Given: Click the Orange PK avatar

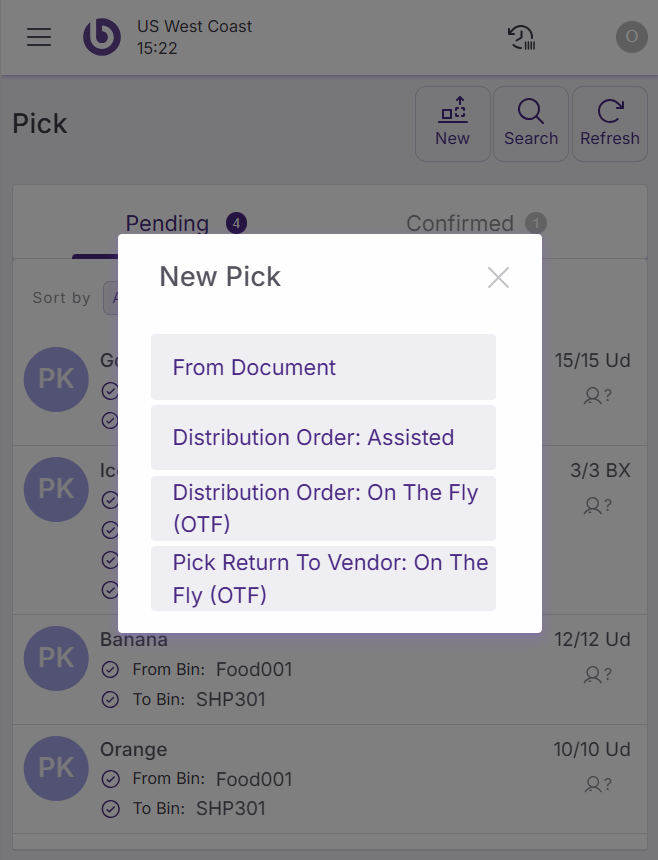Looking at the screenshot, I should tap(56, 768).
